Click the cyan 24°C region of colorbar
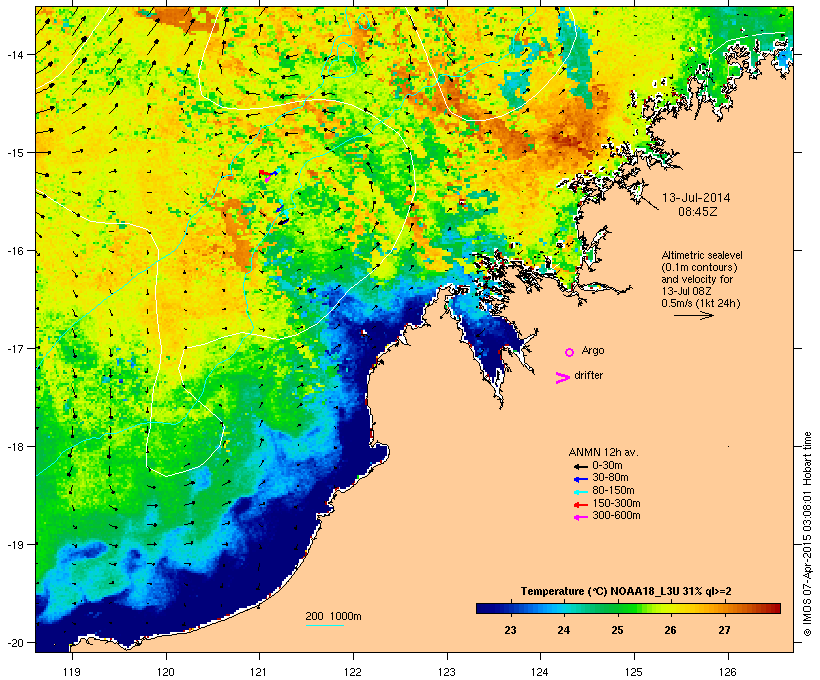Screen dimensions: 820x680 pos(564,608)
